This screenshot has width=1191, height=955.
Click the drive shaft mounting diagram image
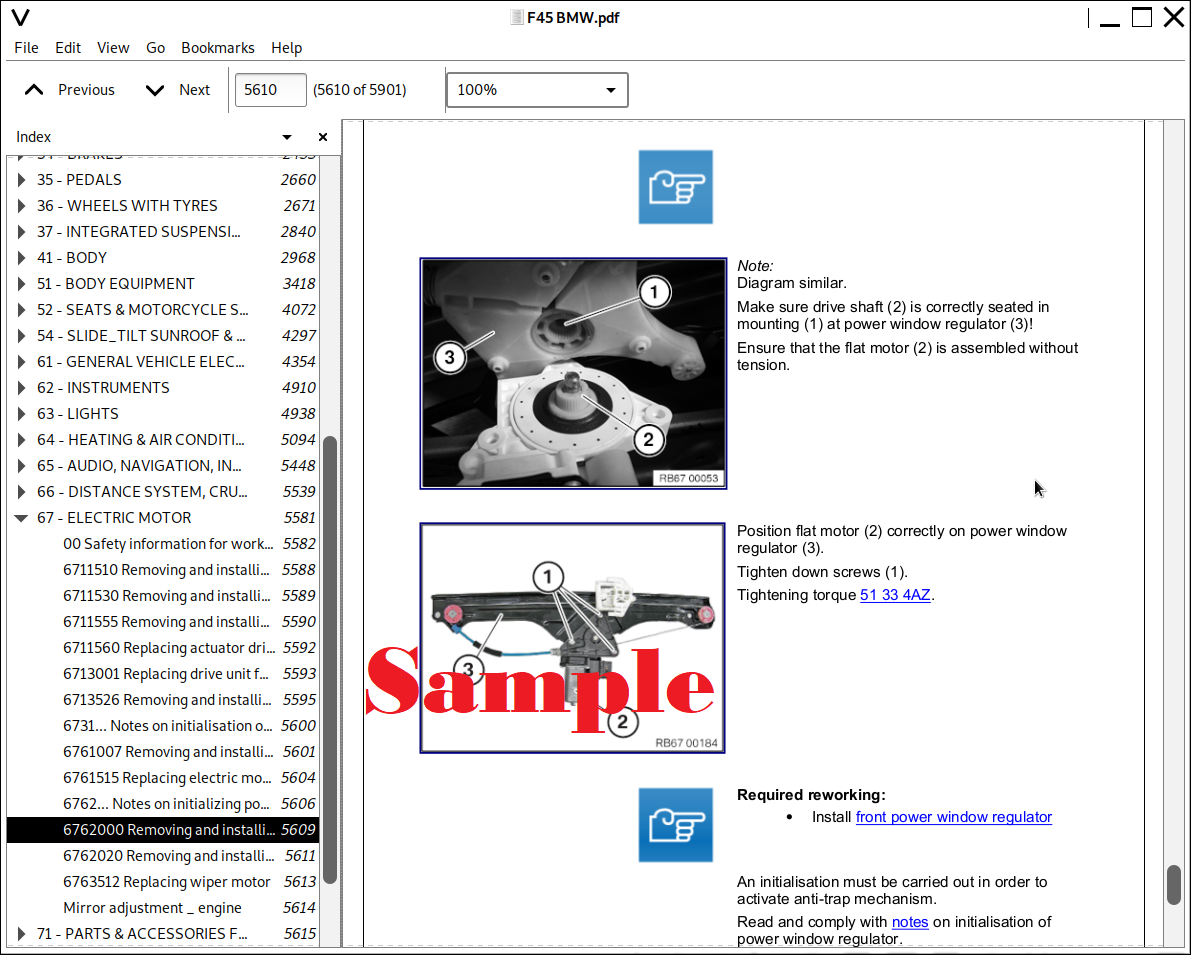573,373
